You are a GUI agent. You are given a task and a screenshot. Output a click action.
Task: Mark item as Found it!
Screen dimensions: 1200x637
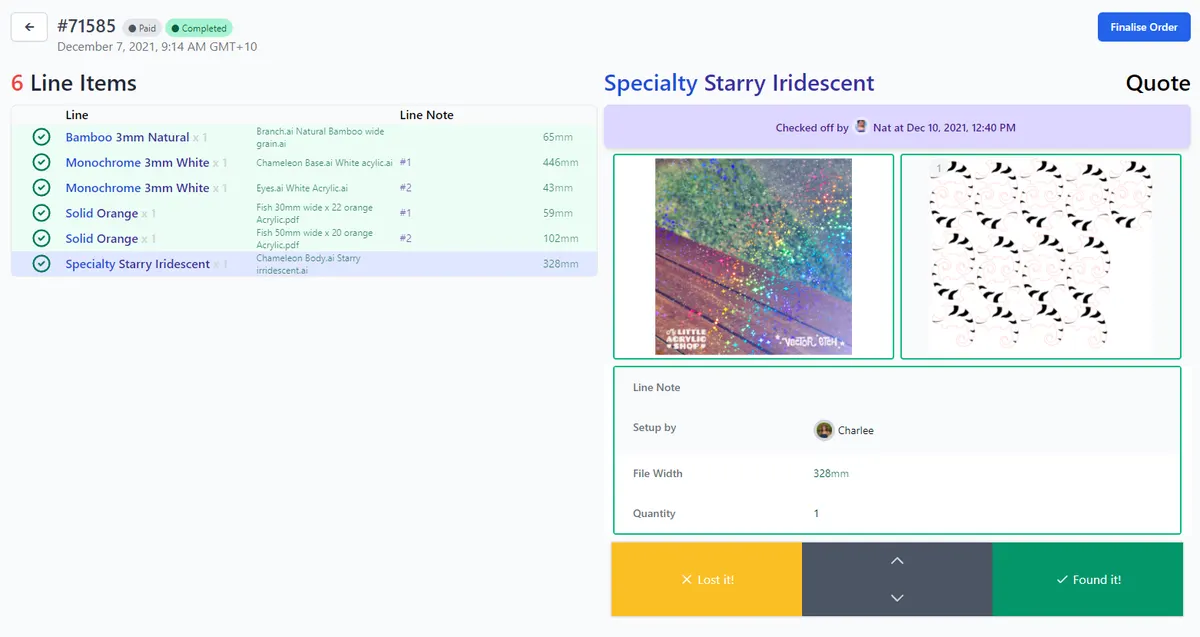1088,580
